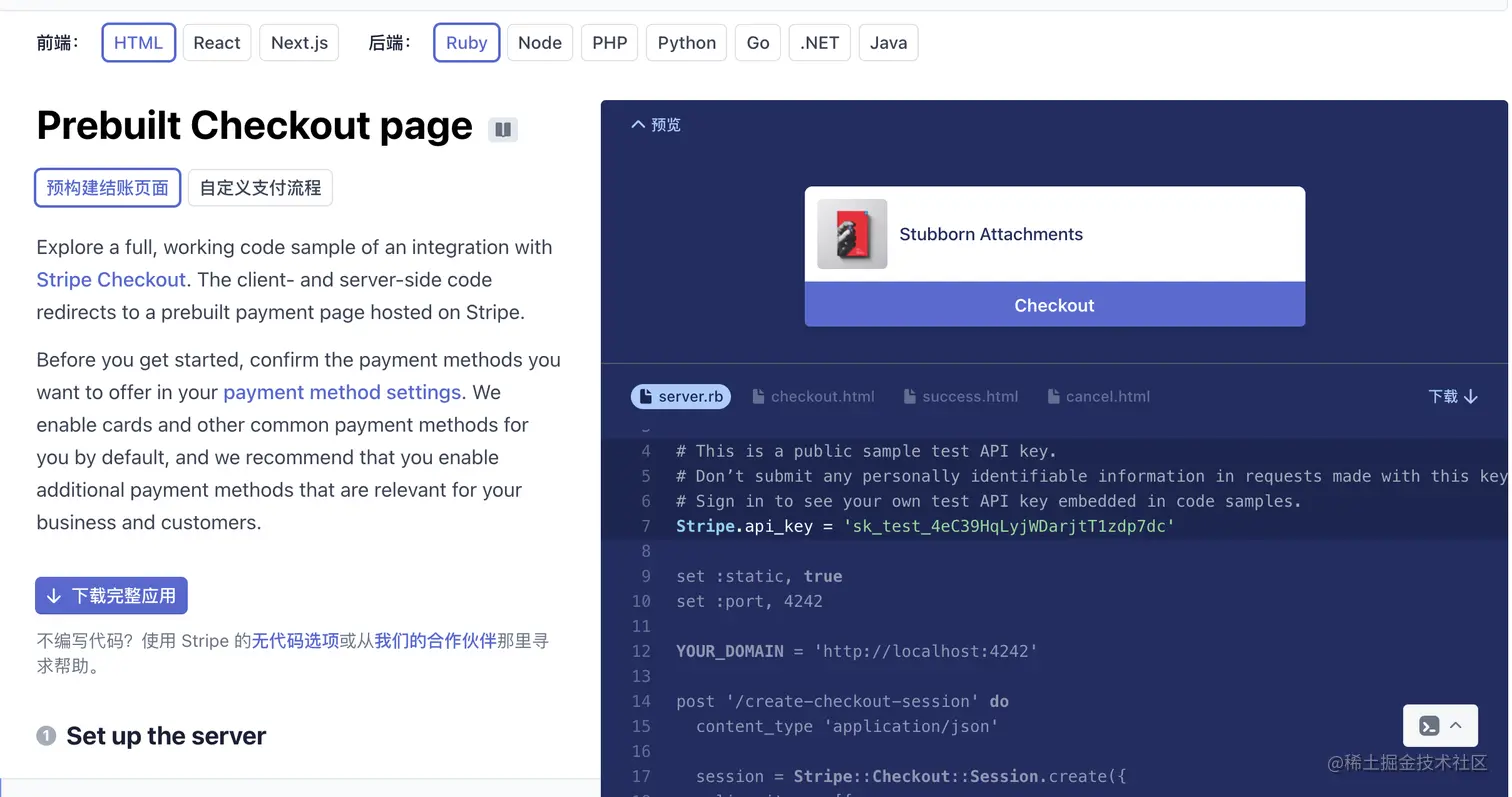
Task: Click the 后端： label
Action: click(x=389, y=43)
